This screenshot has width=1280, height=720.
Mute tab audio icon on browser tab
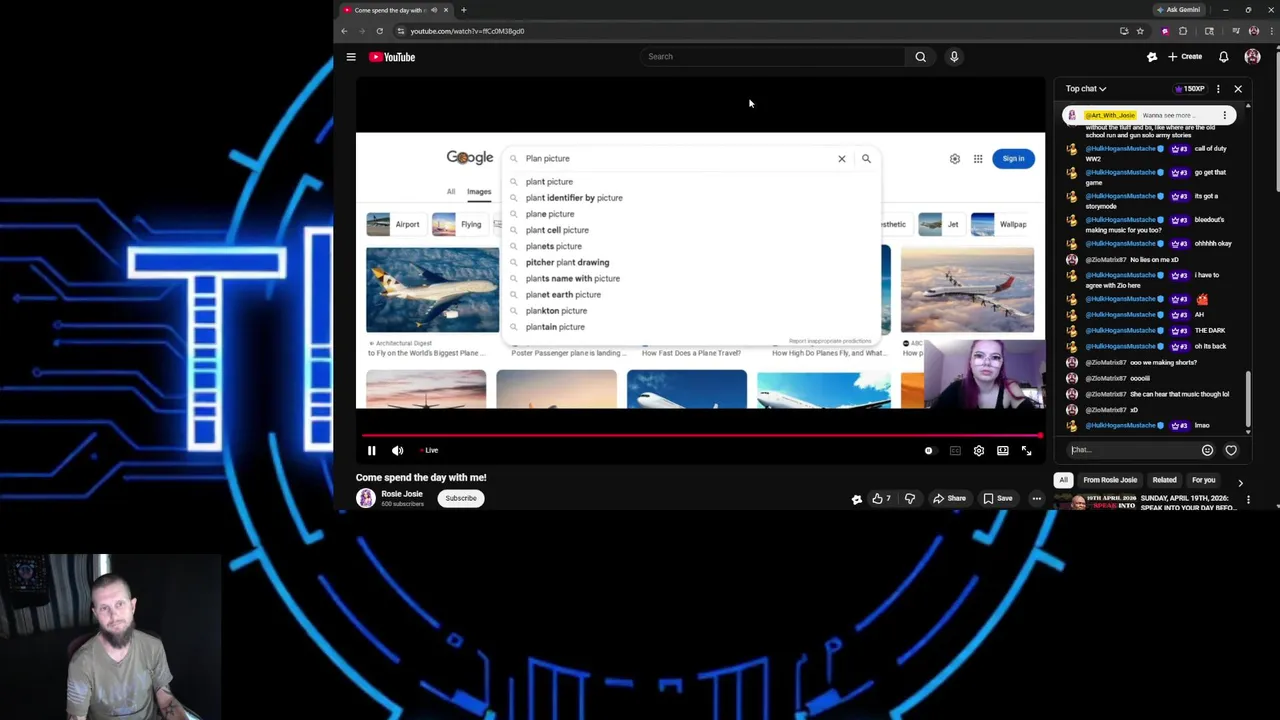click(x=433, y=10)
